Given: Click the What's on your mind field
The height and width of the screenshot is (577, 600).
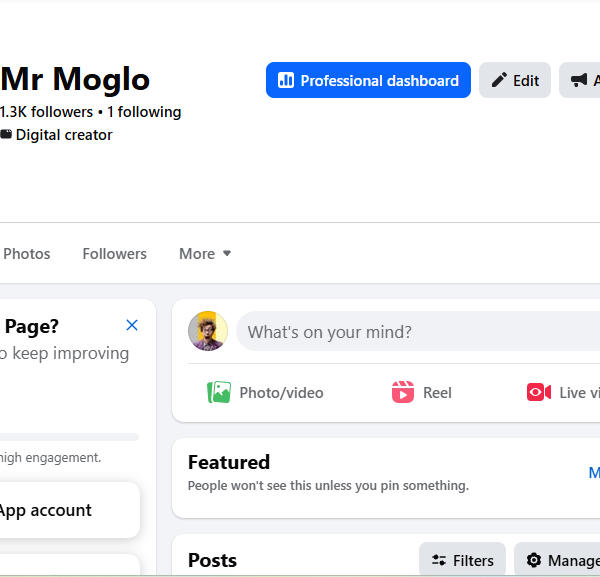Looking at the screenshot, I should click(x=418, y=331).
